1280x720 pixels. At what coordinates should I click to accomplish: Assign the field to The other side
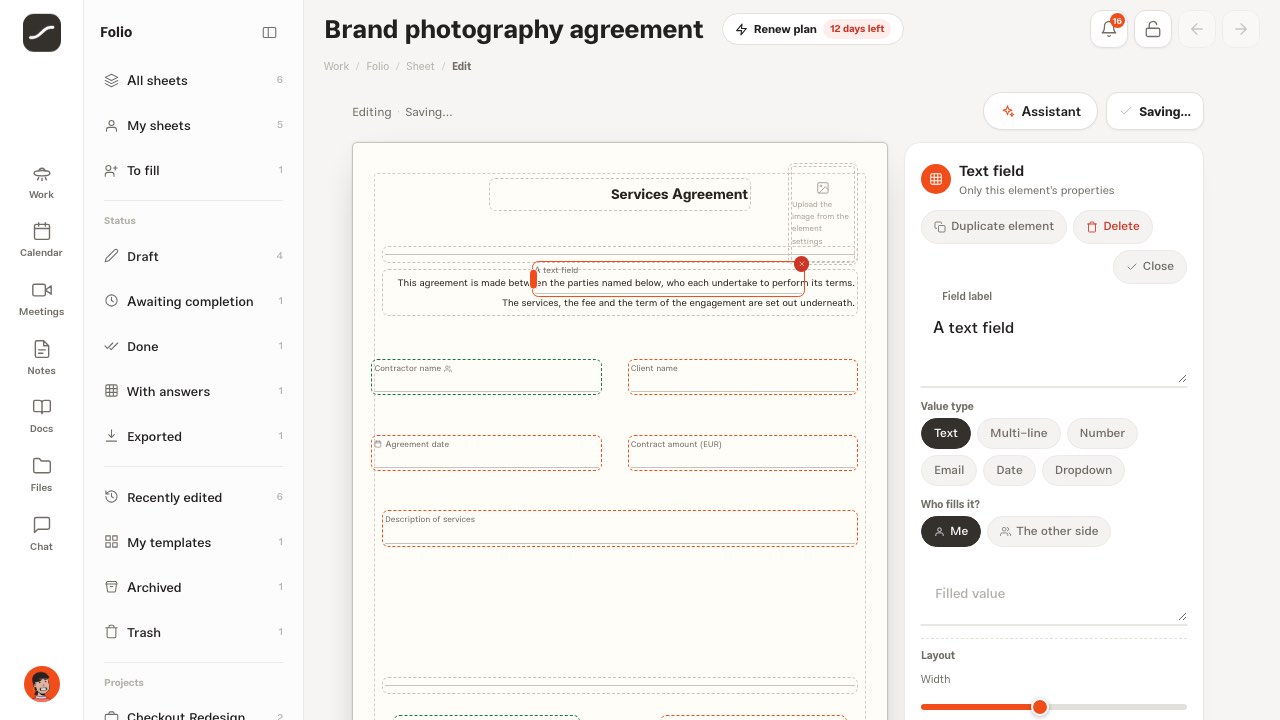[x=1049, y=531]
